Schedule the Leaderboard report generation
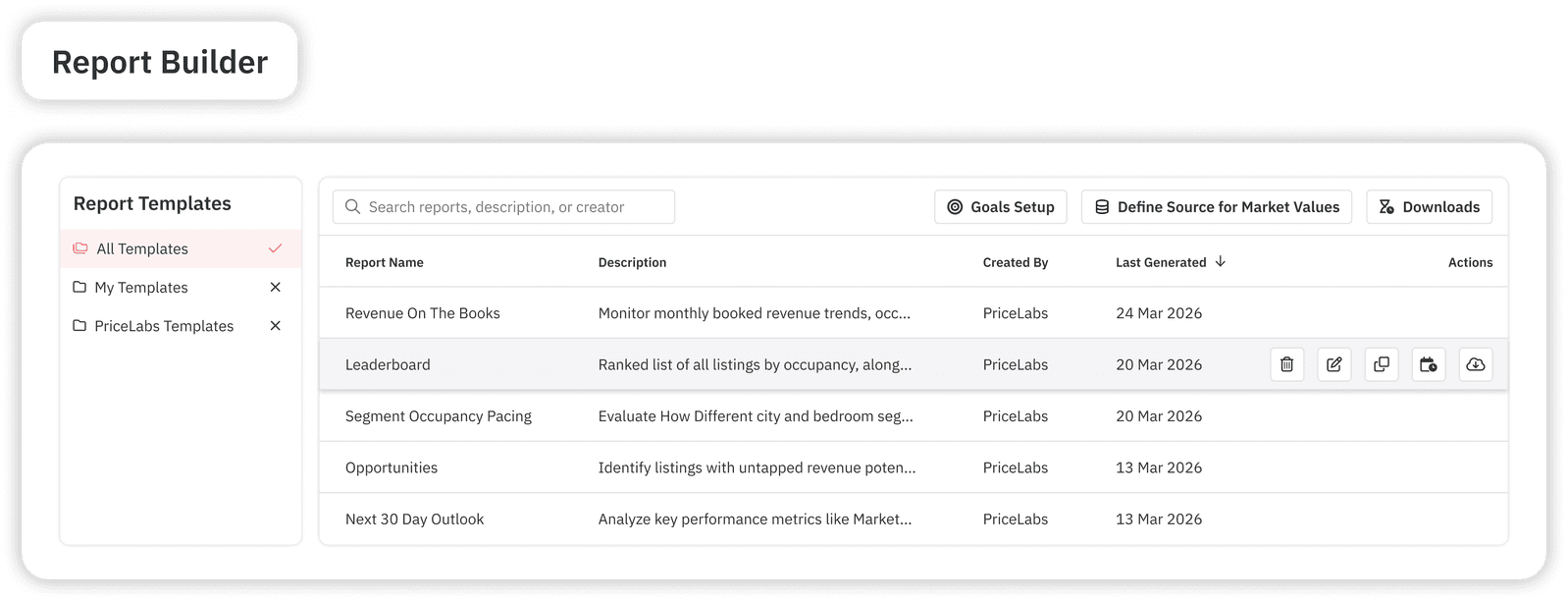This screenshot has width=1568, height=601. click(1428, 364)
